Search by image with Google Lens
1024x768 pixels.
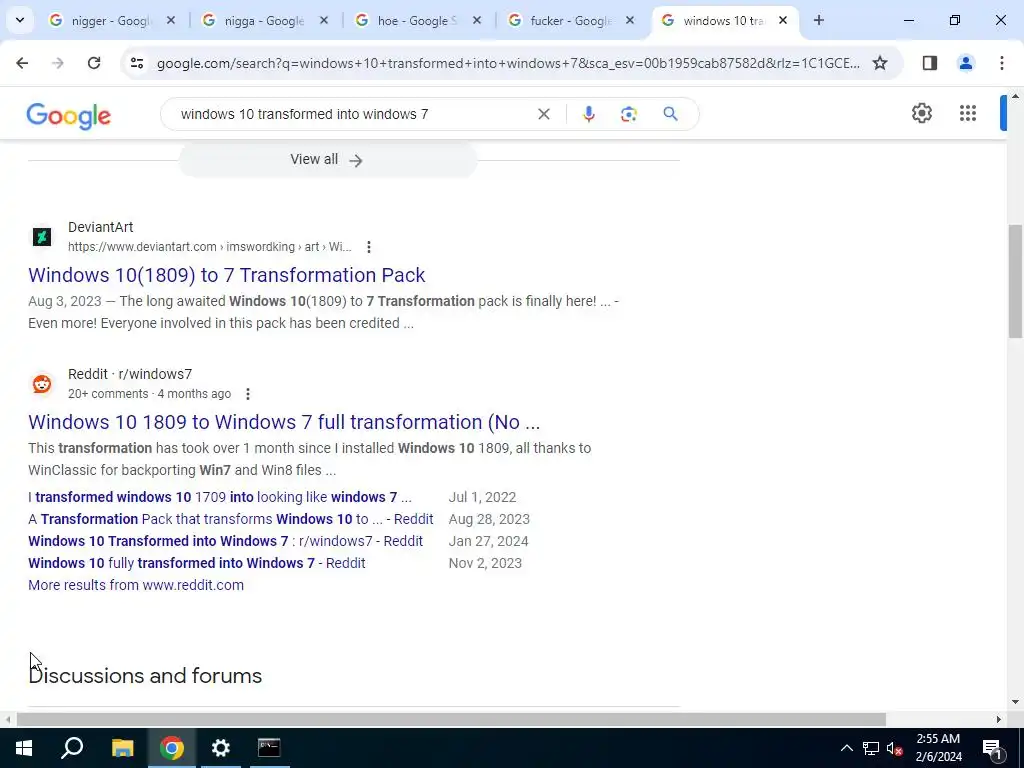click(628, 114)
